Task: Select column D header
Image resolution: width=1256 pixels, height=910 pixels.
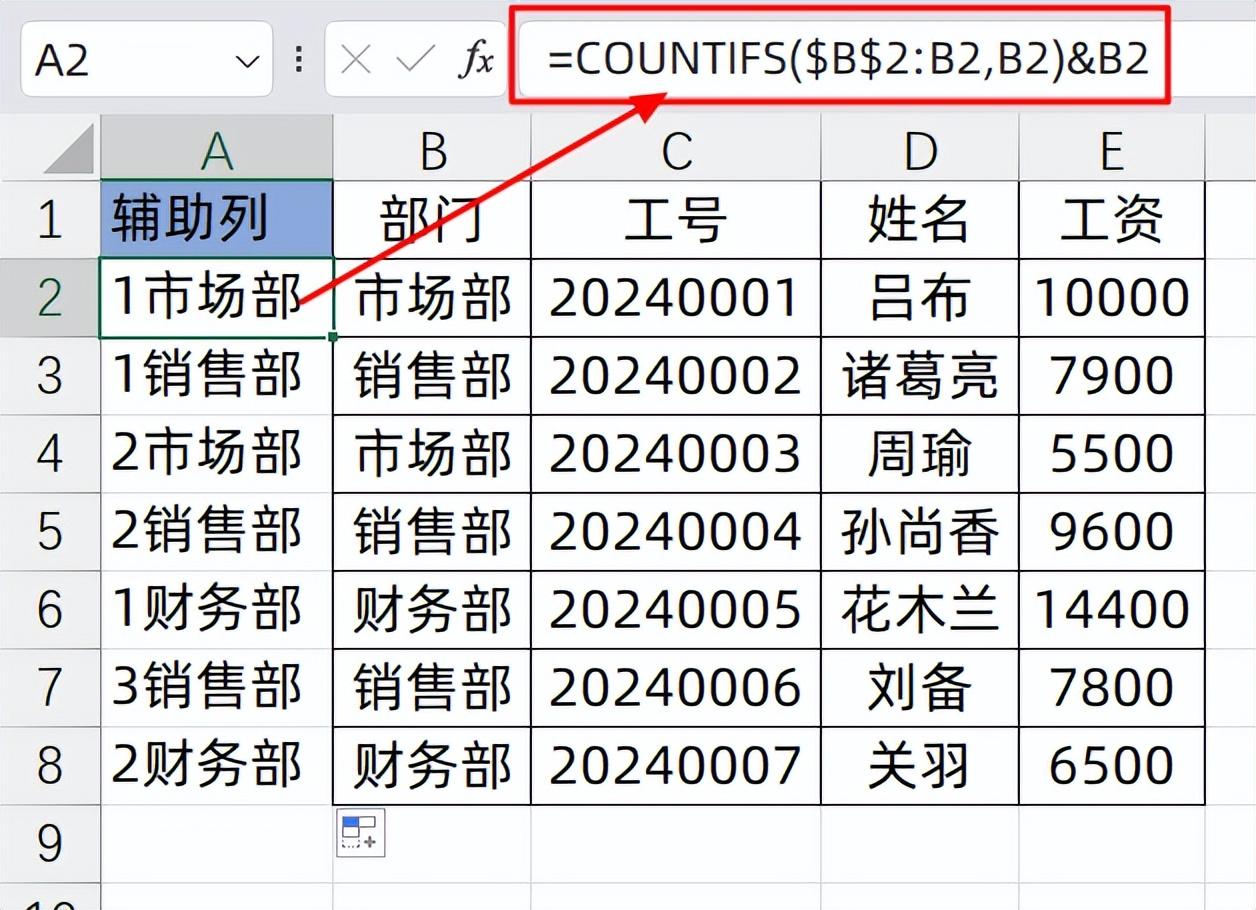Action: (x=919, y=150)
